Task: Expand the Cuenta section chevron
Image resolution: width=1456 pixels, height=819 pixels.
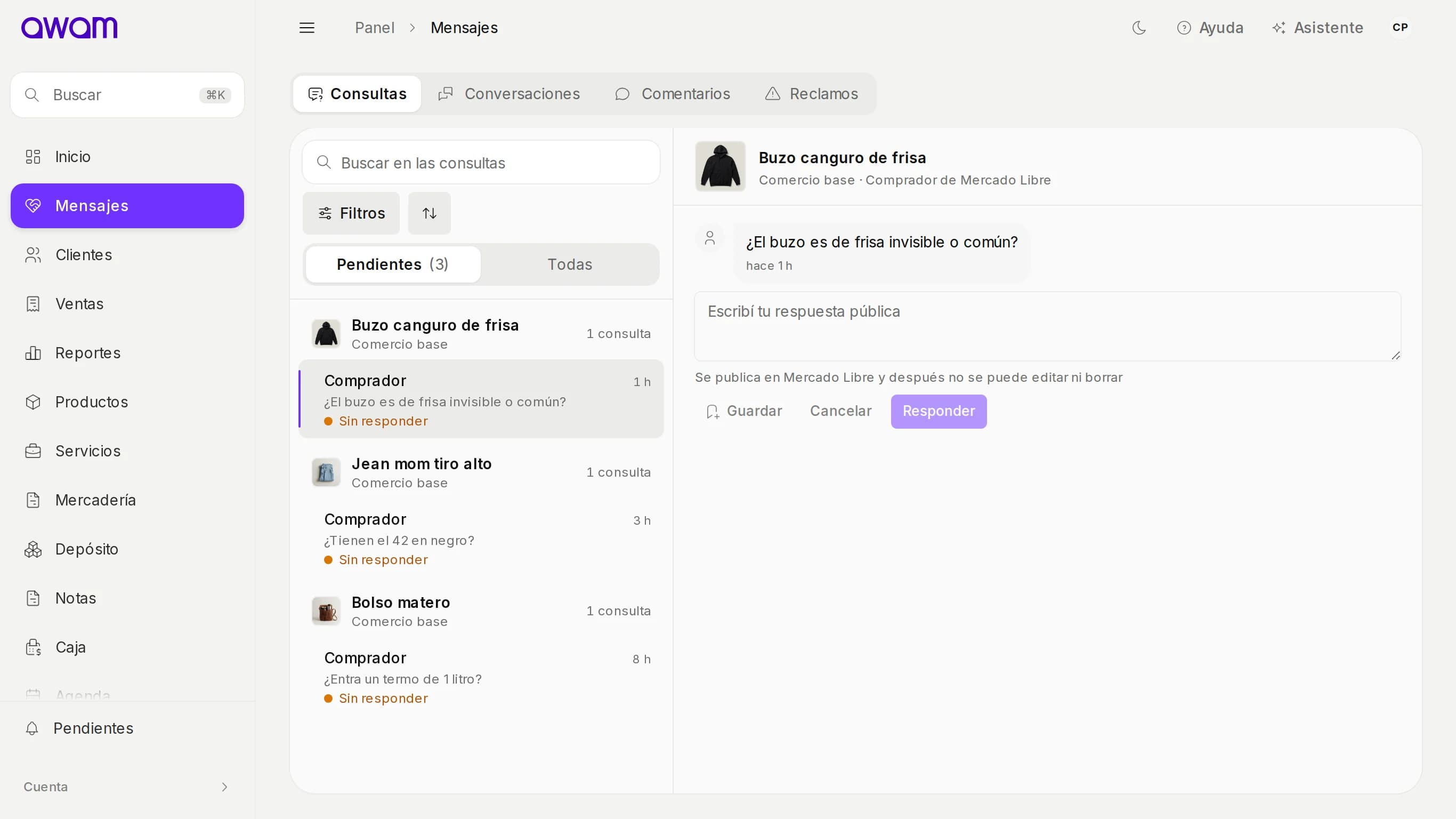Action: click(x=224, y=787)
